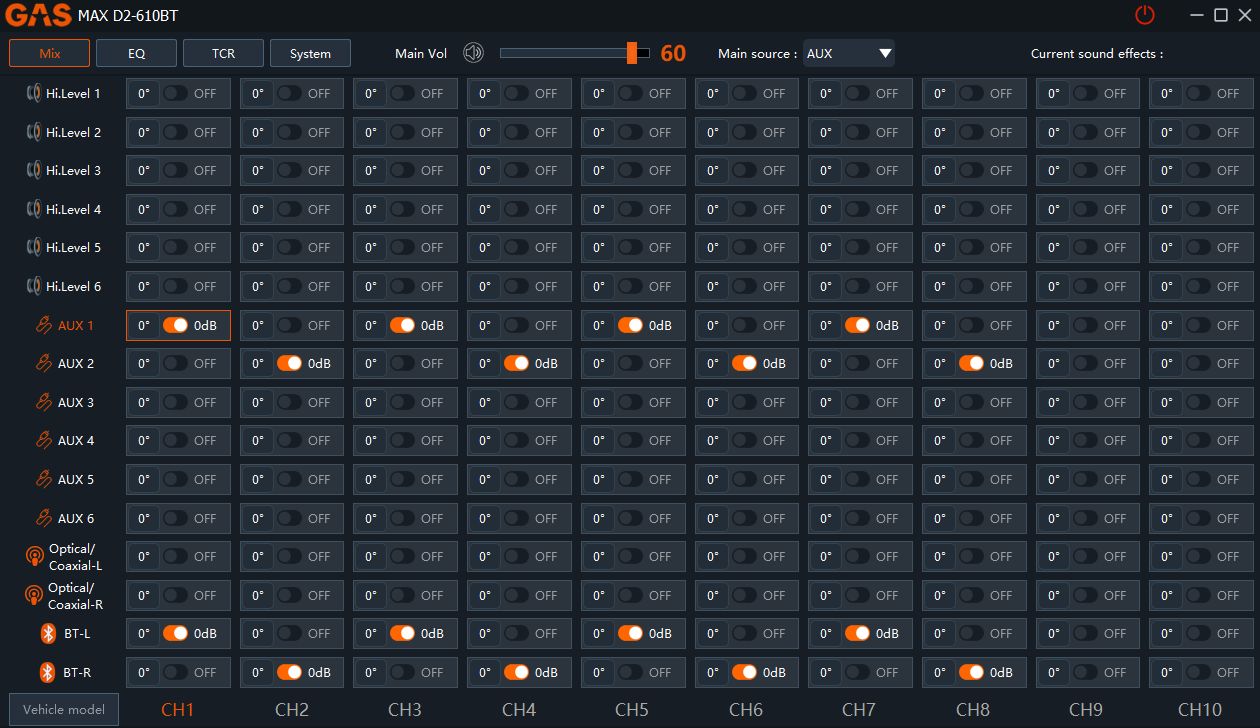This screenshot has width=1260, height=728.
Task: Click the GAS logo in title bar
Action: pyautogui.click(x=39, y=15)
